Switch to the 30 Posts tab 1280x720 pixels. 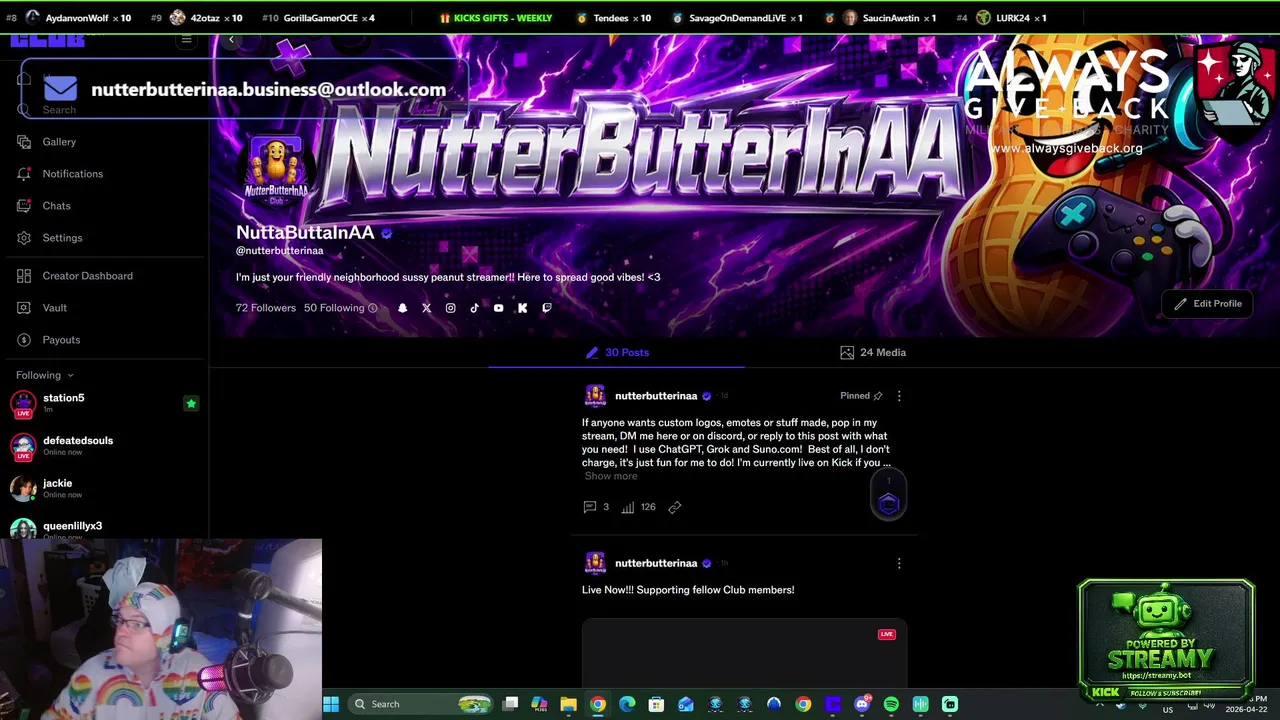click(x=617, y=353)
